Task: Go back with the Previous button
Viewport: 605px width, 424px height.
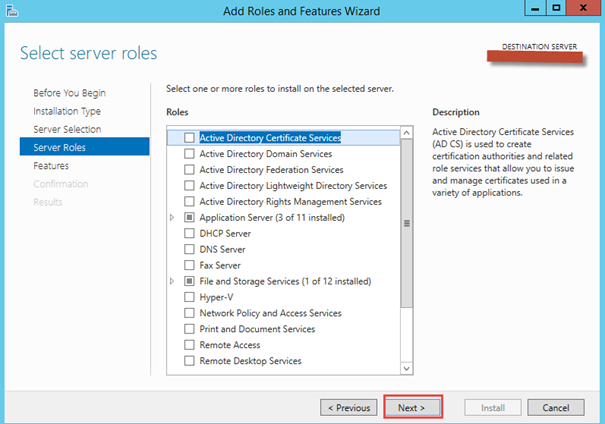Action: click(x=349, y=408)
